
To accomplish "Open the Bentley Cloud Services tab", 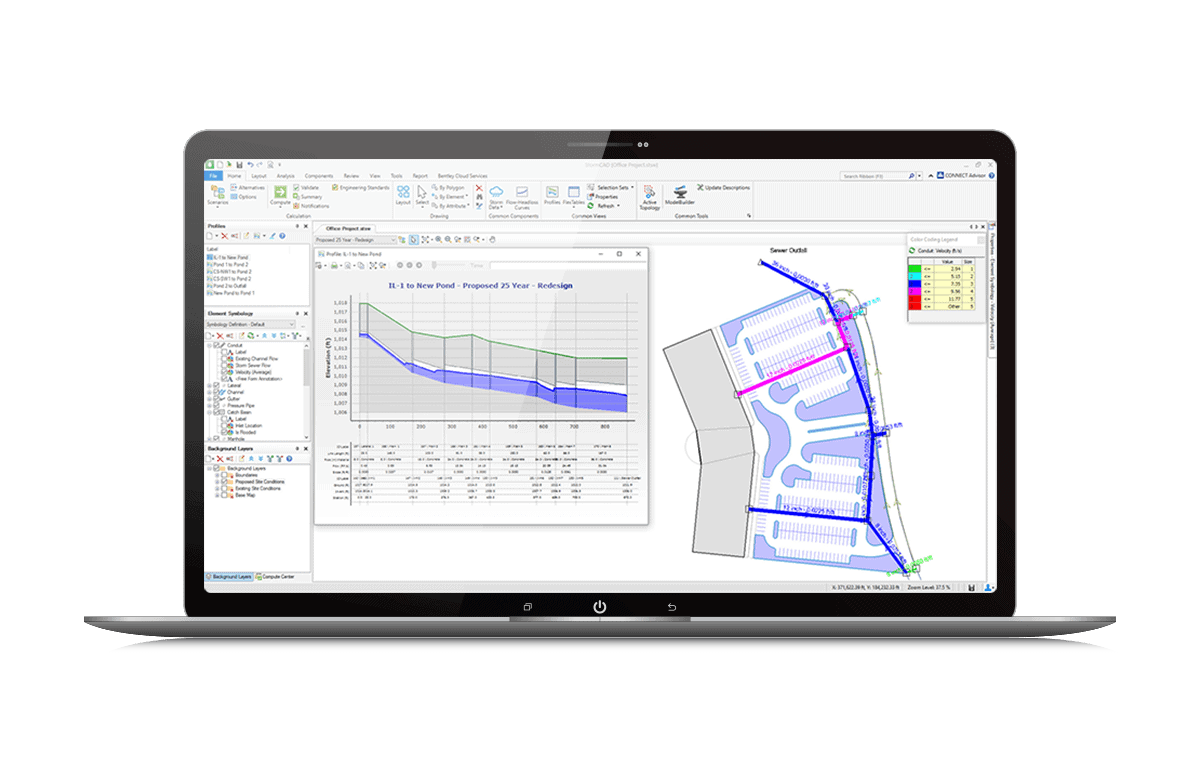I will point(463,176).
